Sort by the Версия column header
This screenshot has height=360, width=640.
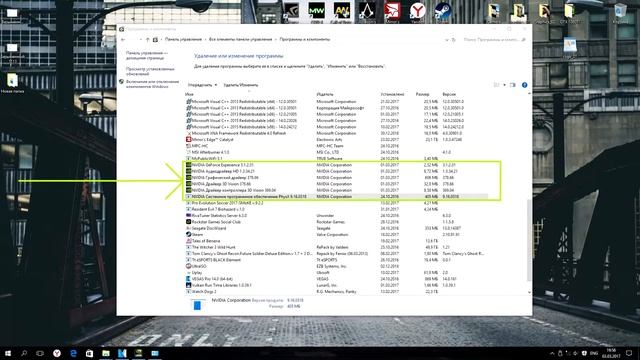pyautogui.click(x=449, y=94)
